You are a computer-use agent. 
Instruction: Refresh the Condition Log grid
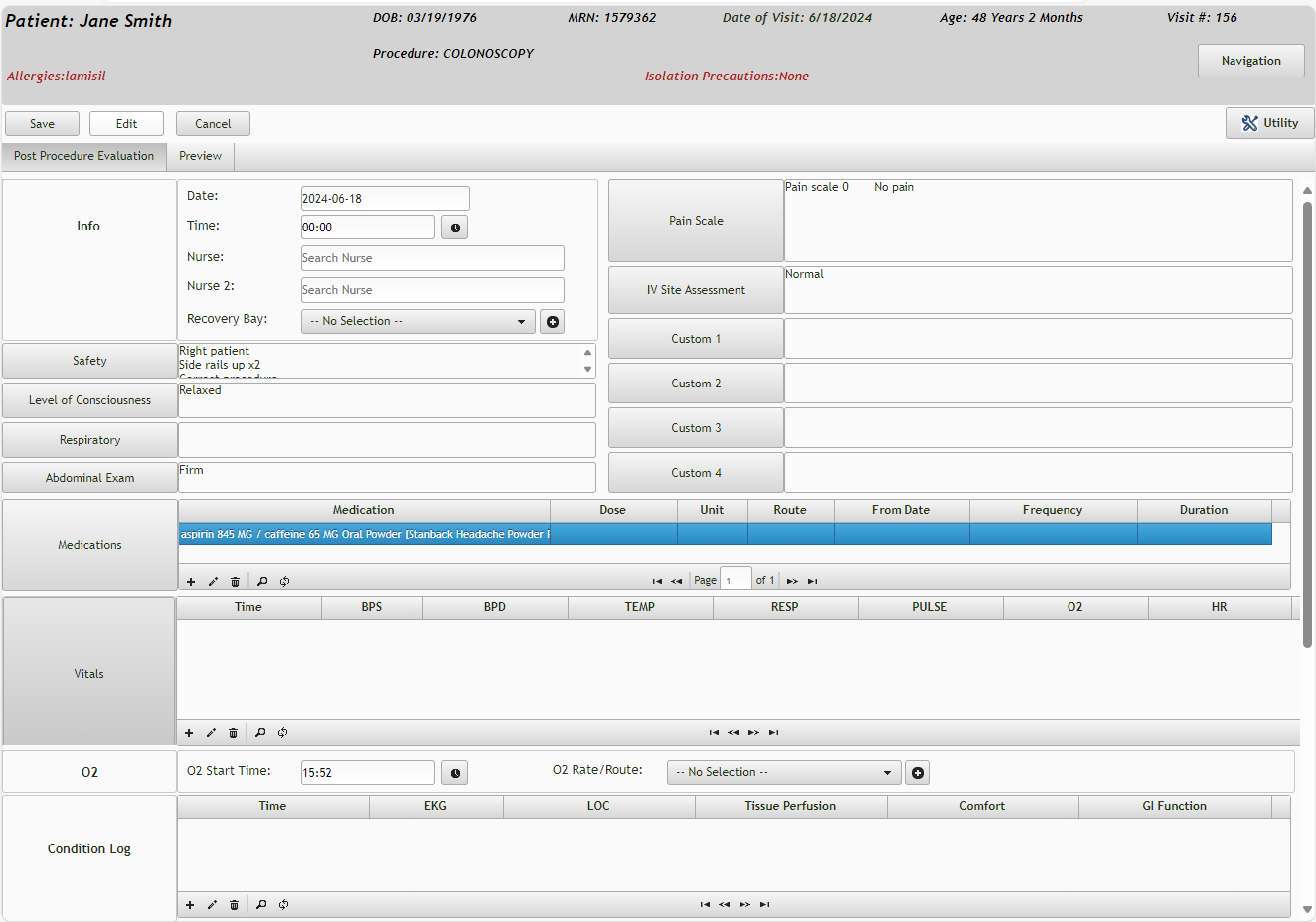(x=284, y=905)
